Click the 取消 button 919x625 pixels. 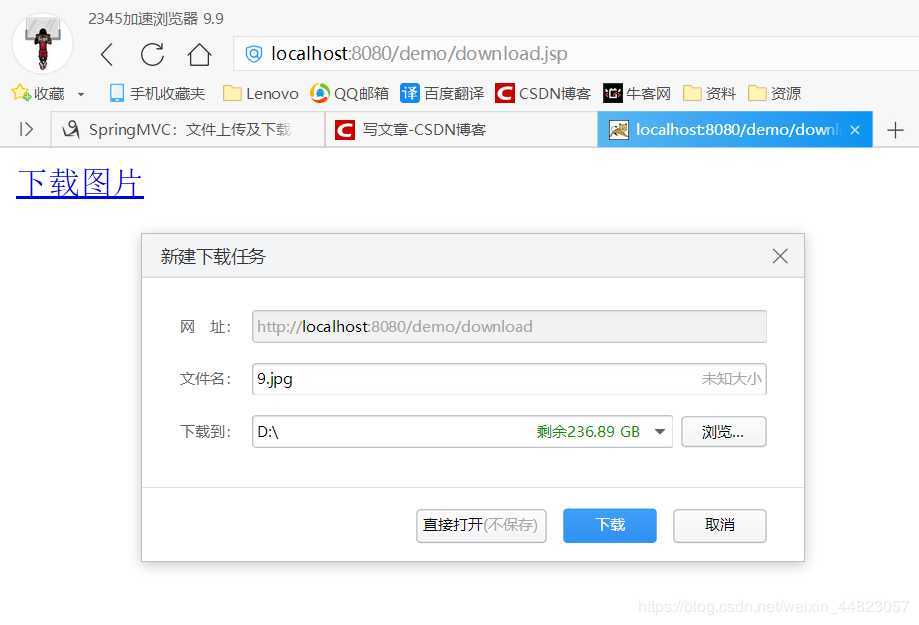(720, 525)
